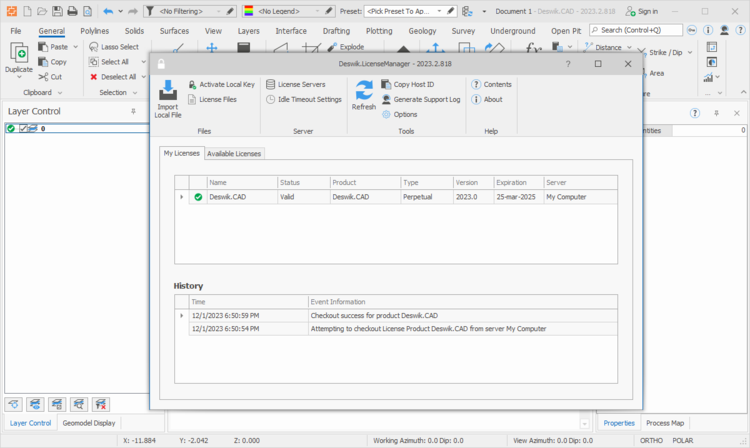Click the edit legend pencil icon
The image size is (750, 448).
pos(328,11)
